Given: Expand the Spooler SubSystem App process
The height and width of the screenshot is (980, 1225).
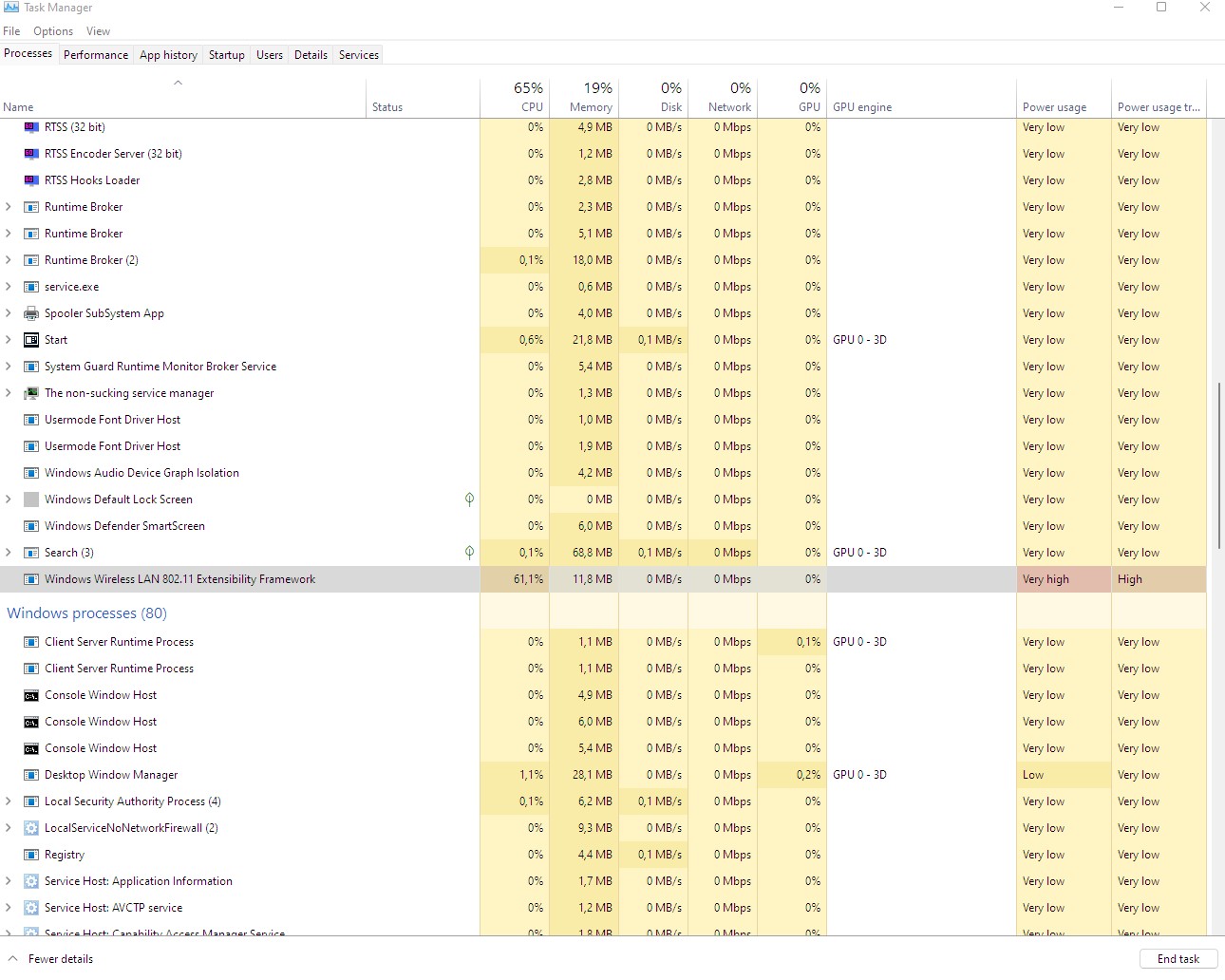Looking at the screenshot, I should tap(9, 313).
